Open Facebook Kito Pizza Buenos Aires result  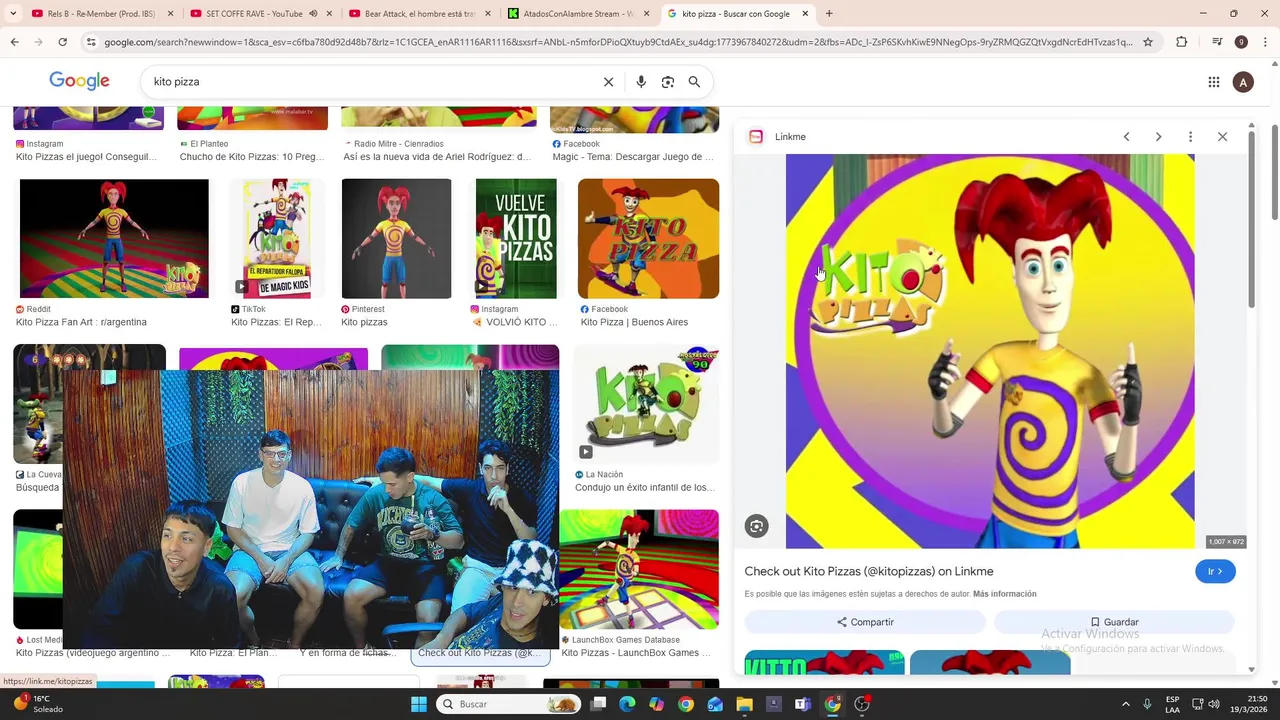click(x=648, y=238)
